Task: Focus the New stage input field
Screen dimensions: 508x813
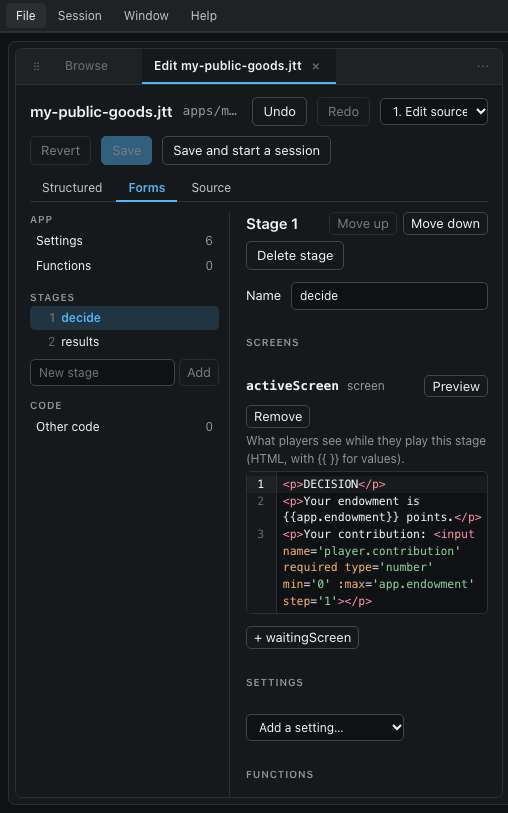Action: pyautogui.click(x=103, y=373)
